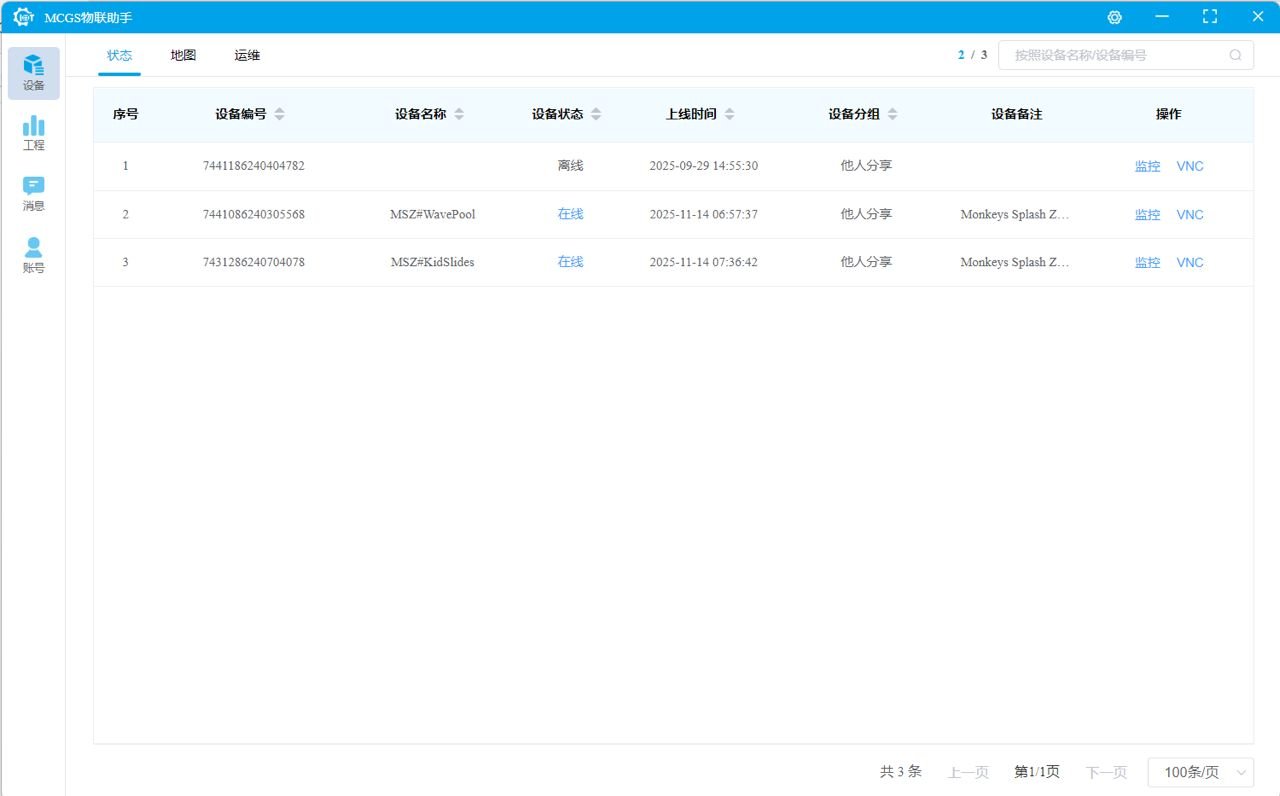Expand the 100条/页 page size dropdown
The width and height of the screenshot is (1280, 796).
pos(1200,772)
